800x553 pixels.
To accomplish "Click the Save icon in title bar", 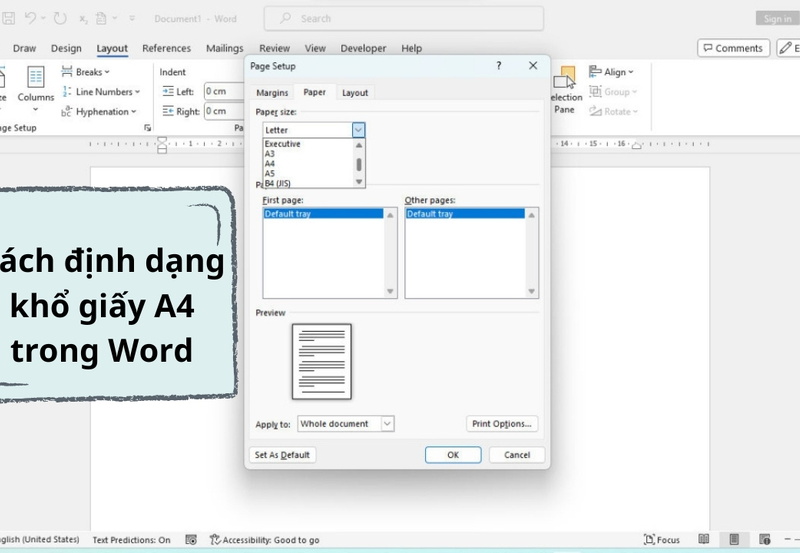I will click(x=8, y=19).
